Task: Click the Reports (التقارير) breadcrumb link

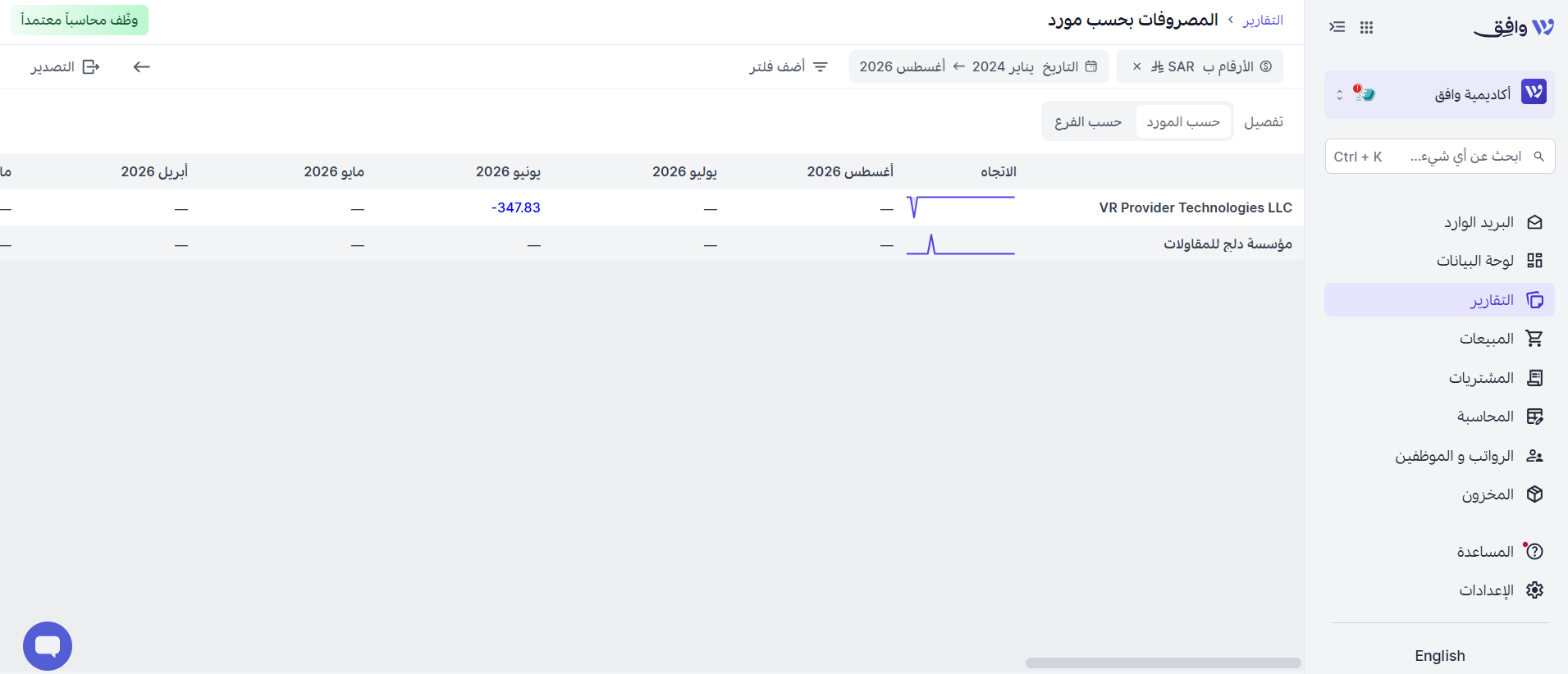Action: click(1263, 20)
